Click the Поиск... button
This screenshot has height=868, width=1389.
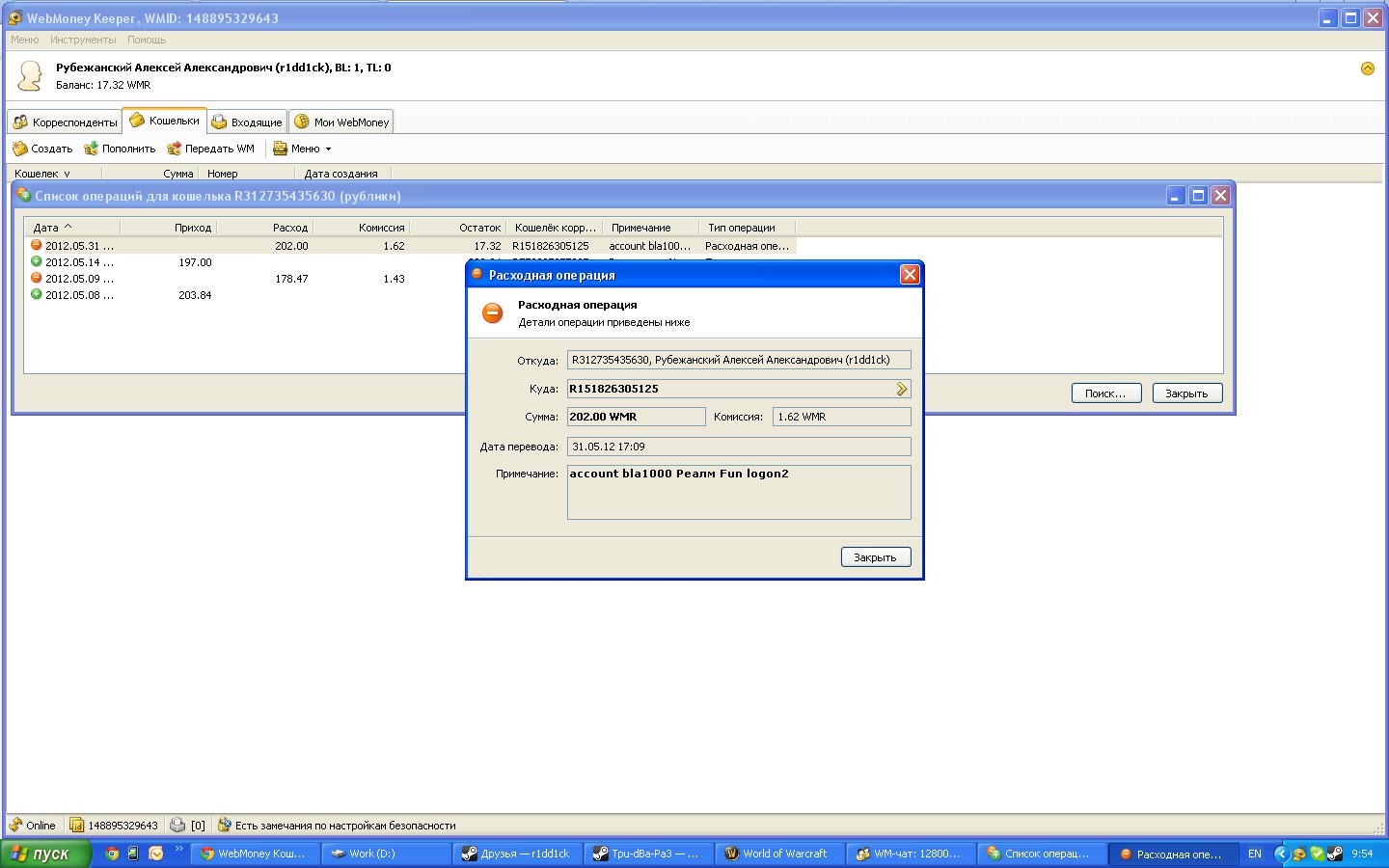1106,393
